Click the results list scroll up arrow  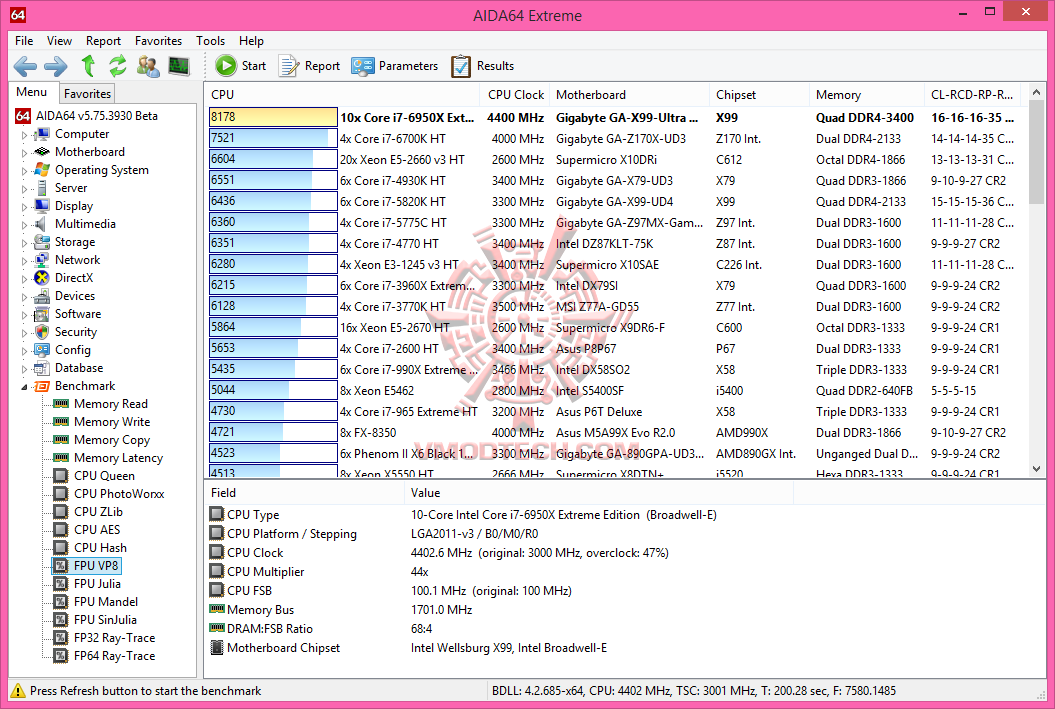point(1036,93)
